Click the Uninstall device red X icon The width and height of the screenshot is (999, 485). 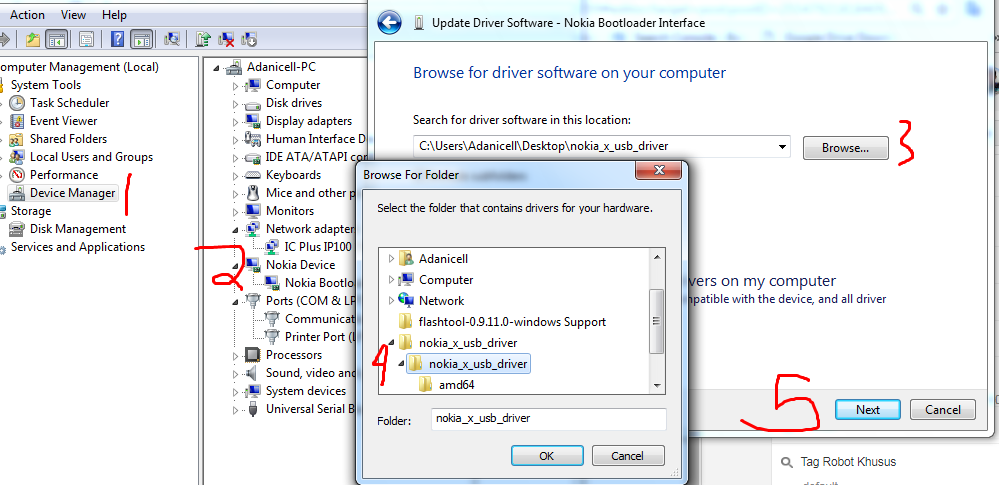[226, 40]
